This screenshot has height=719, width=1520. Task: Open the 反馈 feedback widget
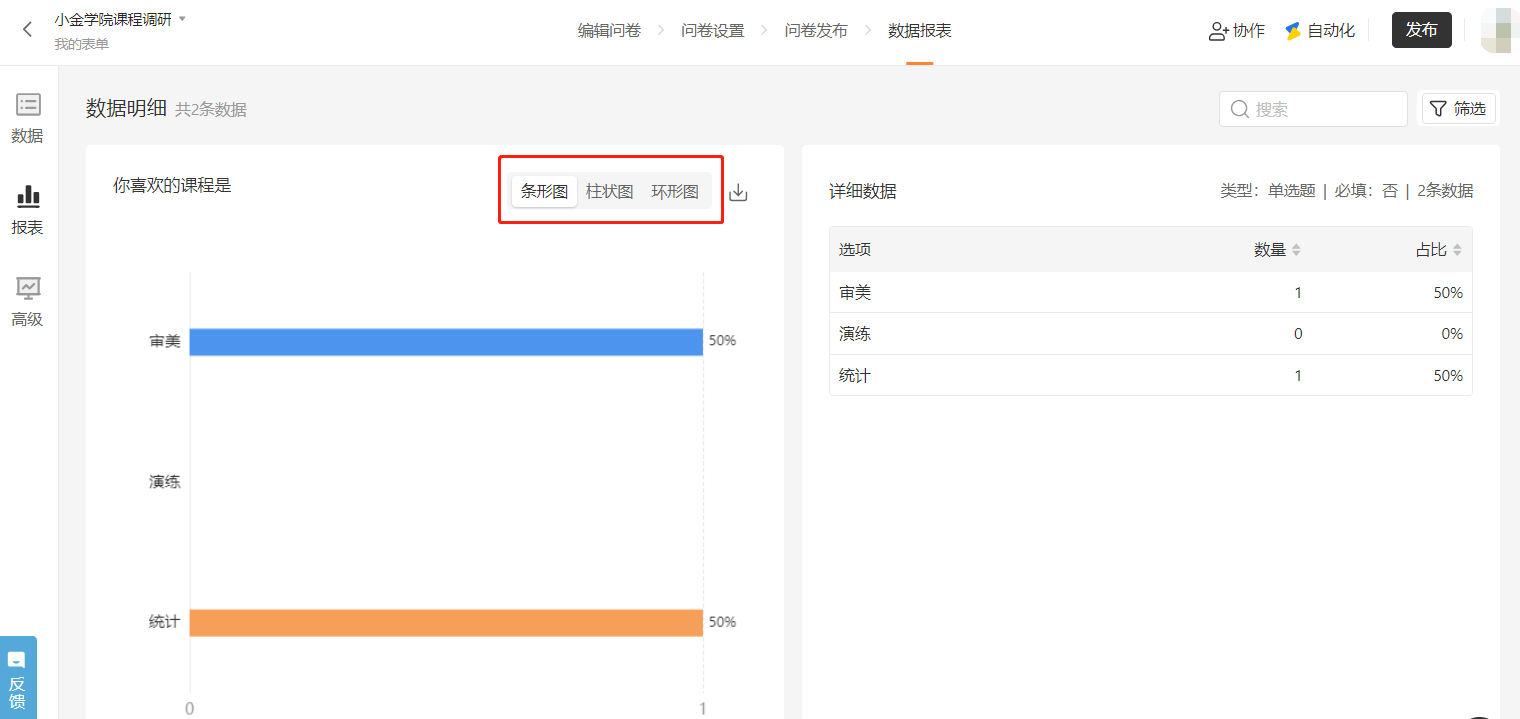point(18,677)
